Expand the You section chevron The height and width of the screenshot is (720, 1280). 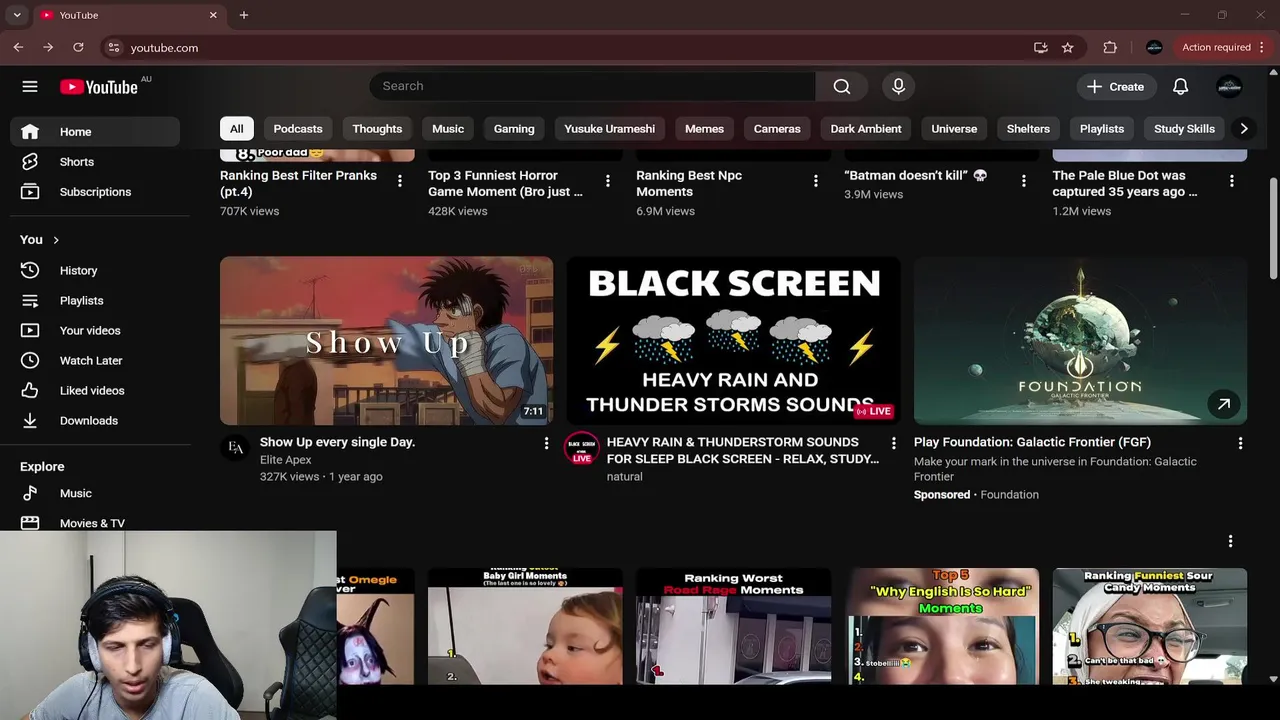coord(56,240)
